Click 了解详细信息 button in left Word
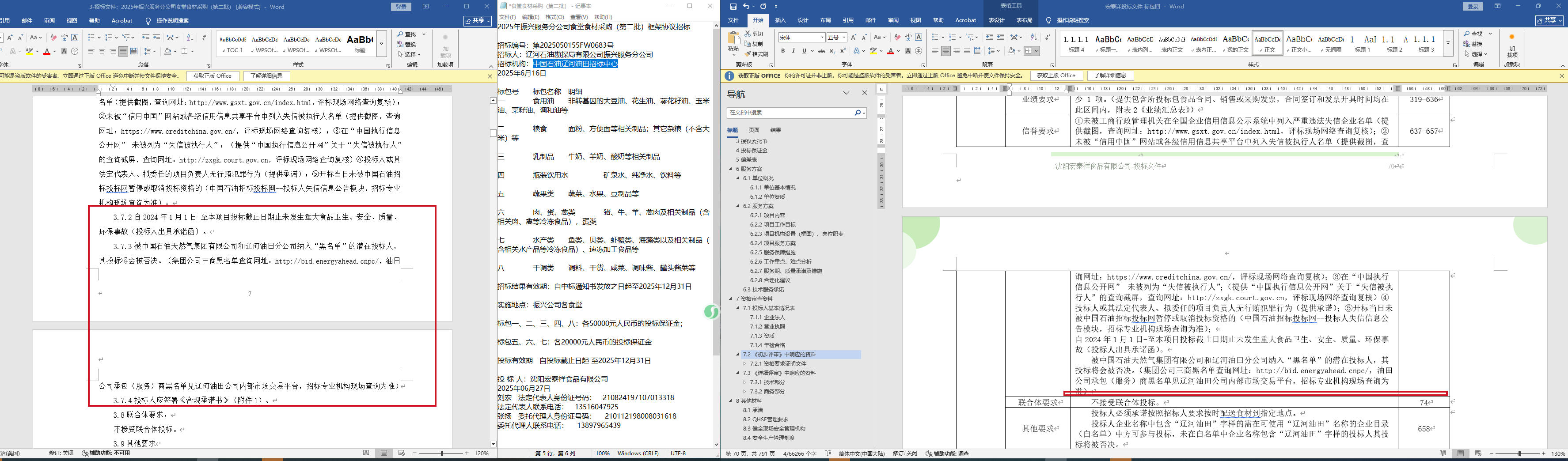The width and height of the screenshot is (1568, 461). [x=266, y=76]
